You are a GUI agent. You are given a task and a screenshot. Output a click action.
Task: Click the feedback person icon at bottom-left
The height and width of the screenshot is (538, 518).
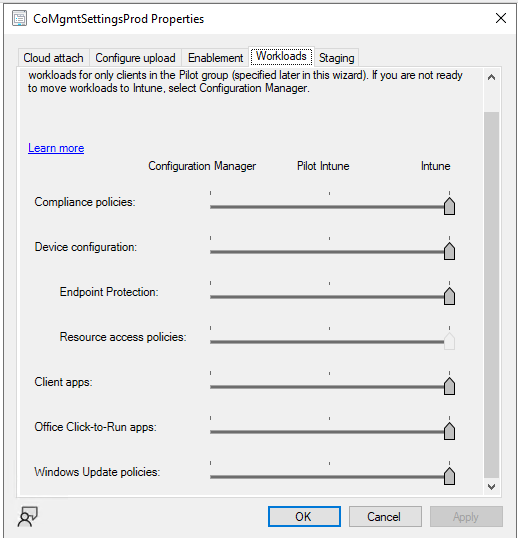[27, 516]
